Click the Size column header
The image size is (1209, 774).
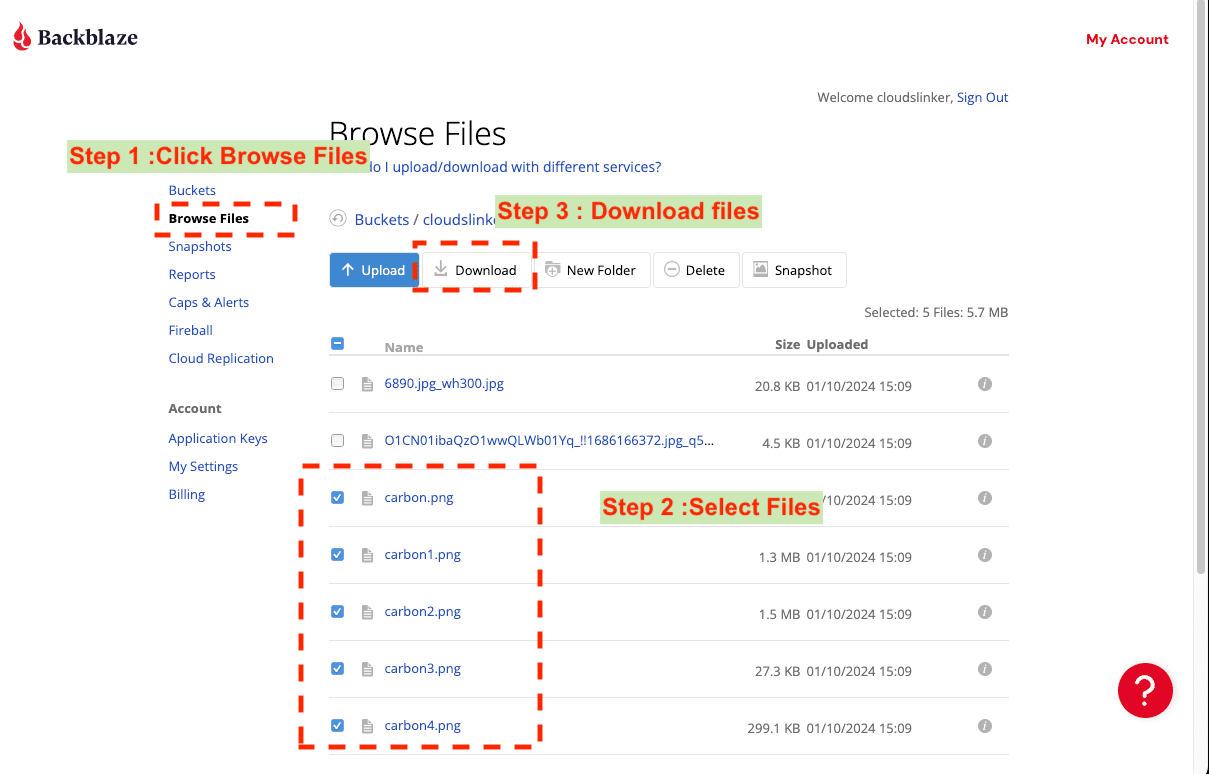point(788,344)
